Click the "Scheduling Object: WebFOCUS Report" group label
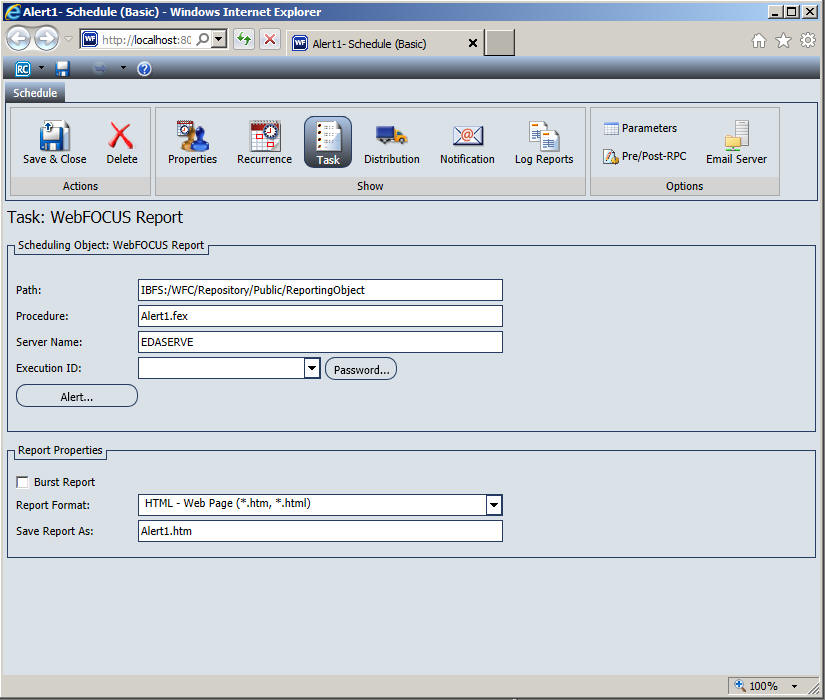 click(110, 245)
